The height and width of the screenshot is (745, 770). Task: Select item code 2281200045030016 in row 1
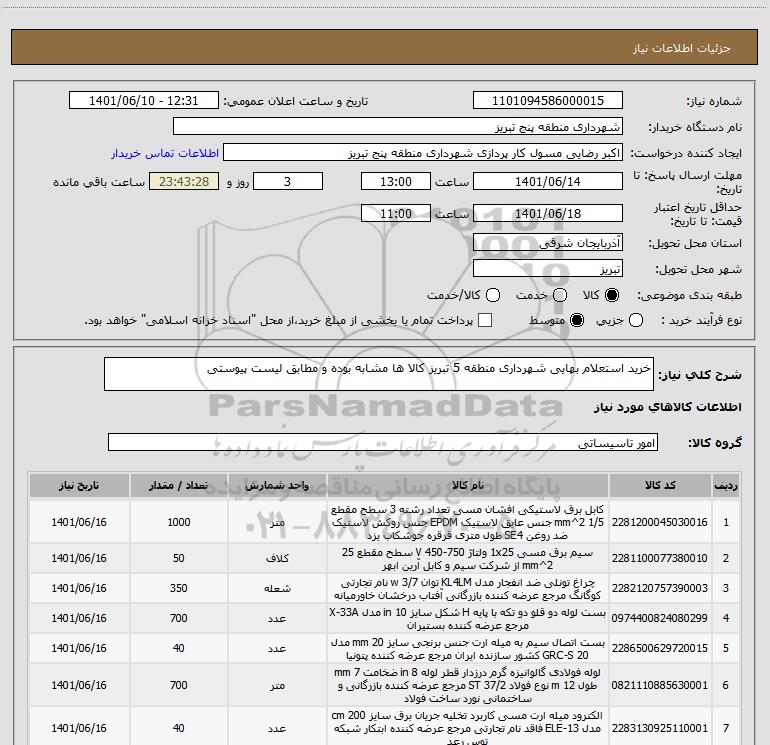(660, 522)
